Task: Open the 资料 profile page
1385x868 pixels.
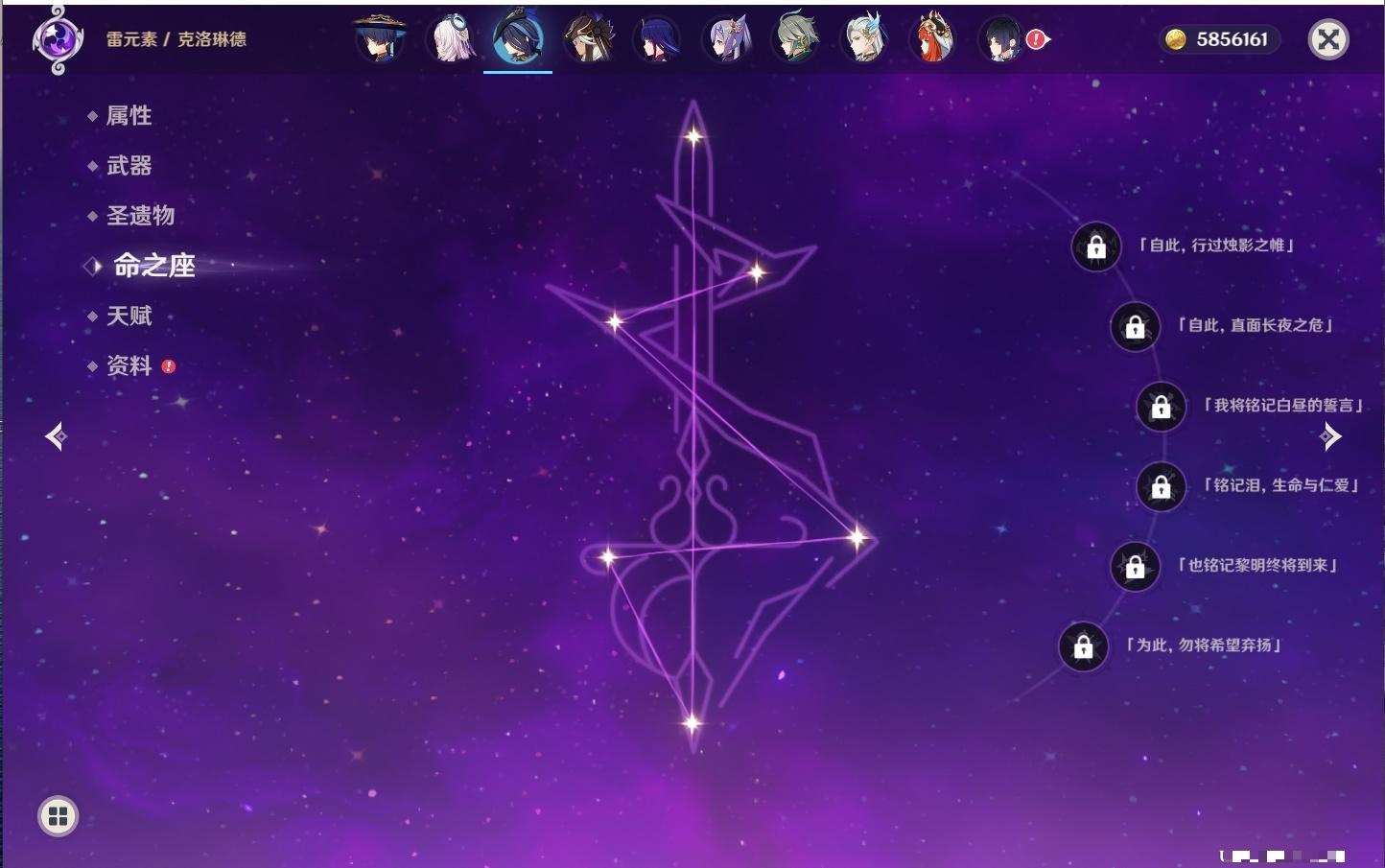Action: (x=129, y=365)
